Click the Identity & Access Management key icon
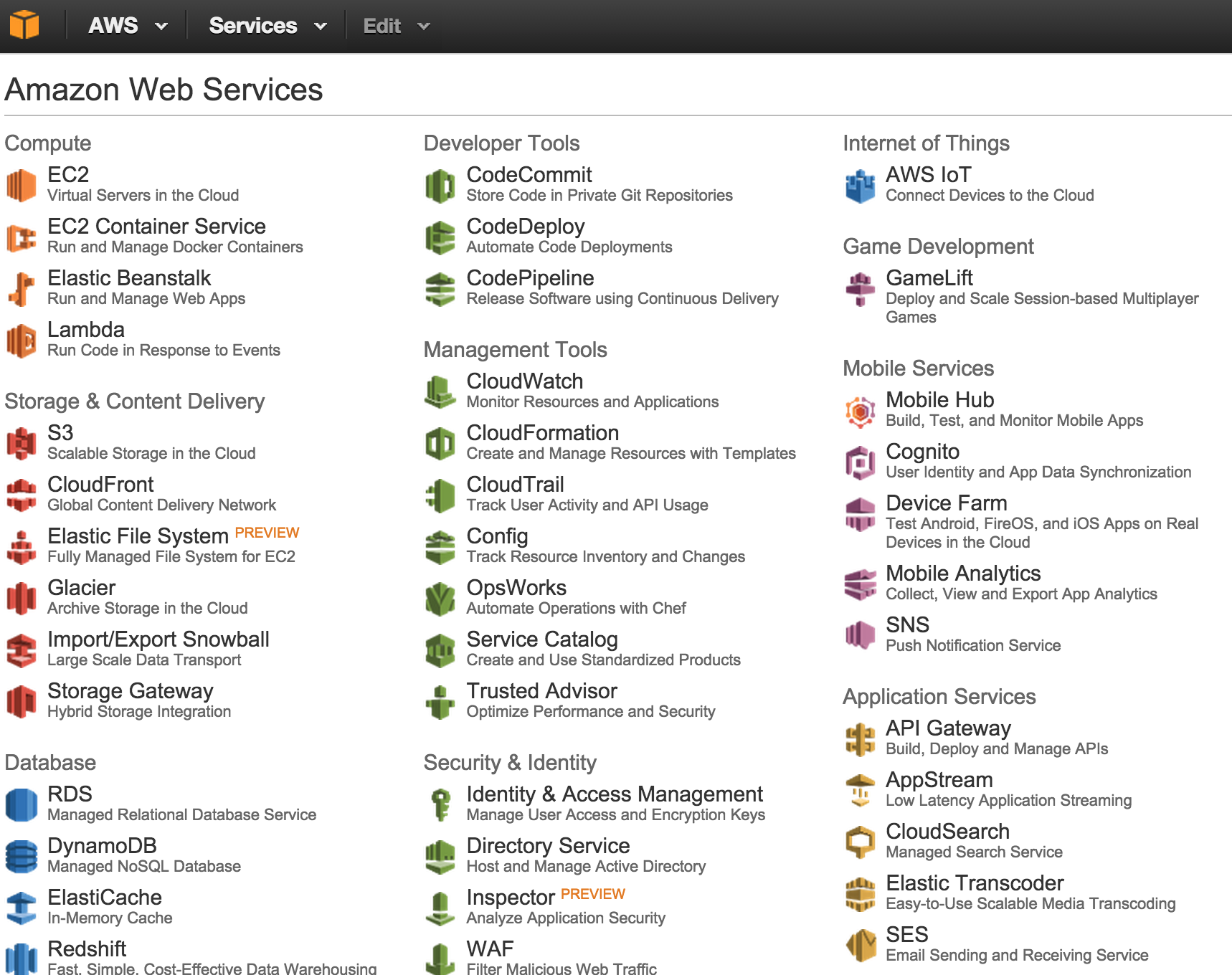Viewport: 1232px width, 975px height. coord(440,805)
